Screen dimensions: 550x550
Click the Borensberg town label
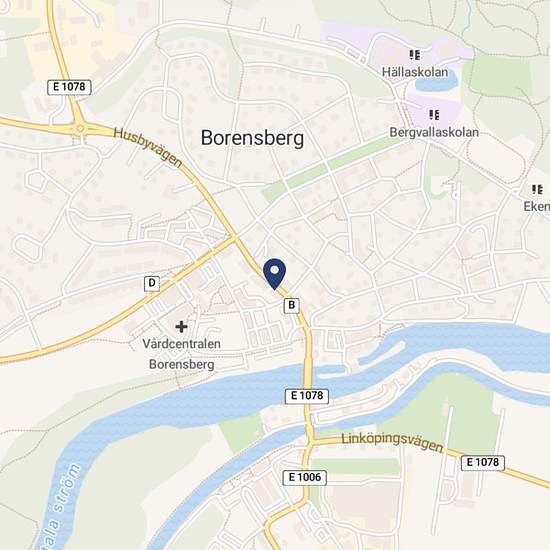[x=252, y=138]
